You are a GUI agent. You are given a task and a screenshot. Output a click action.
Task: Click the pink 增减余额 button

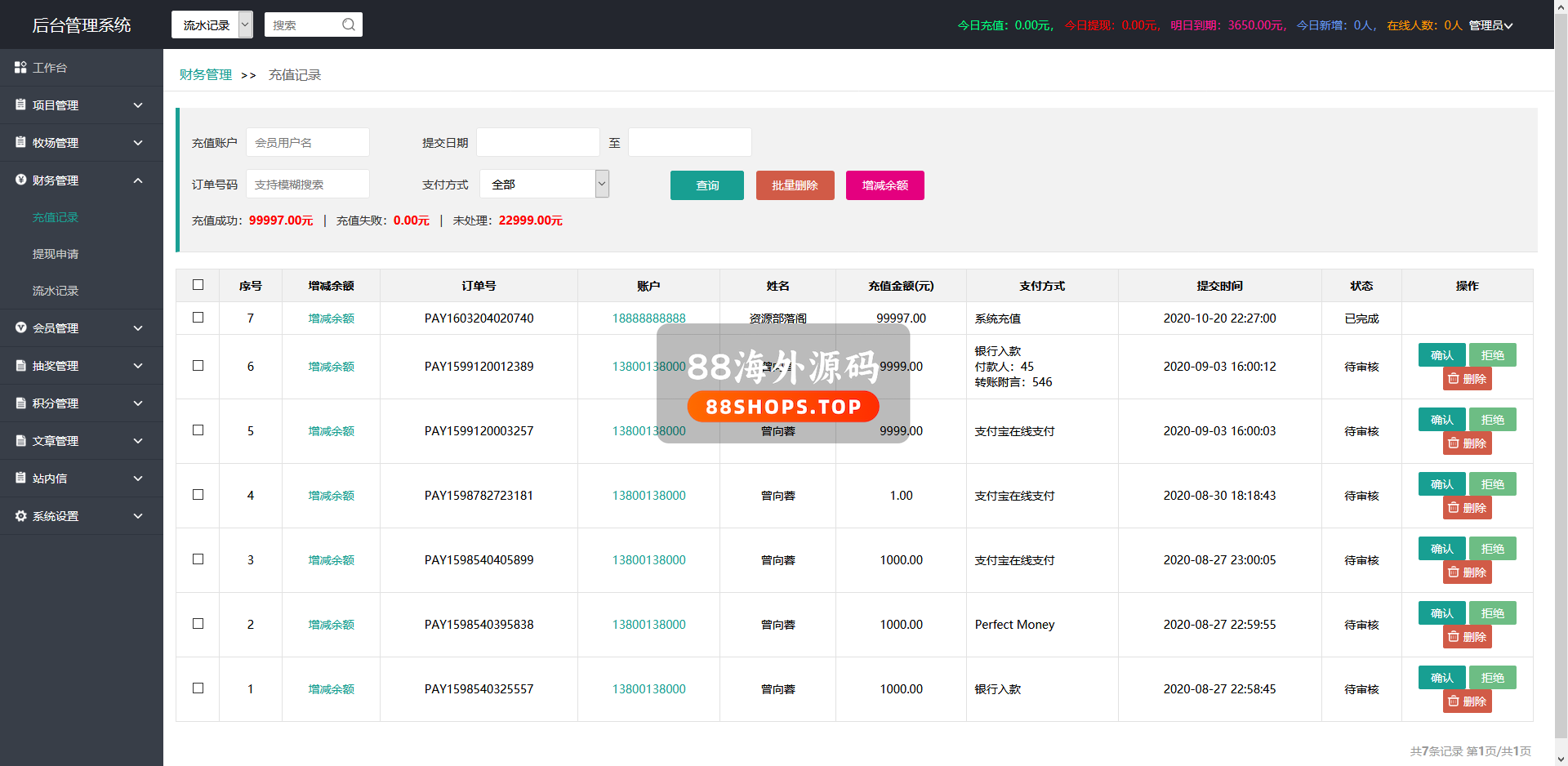[x=884, y=185]
